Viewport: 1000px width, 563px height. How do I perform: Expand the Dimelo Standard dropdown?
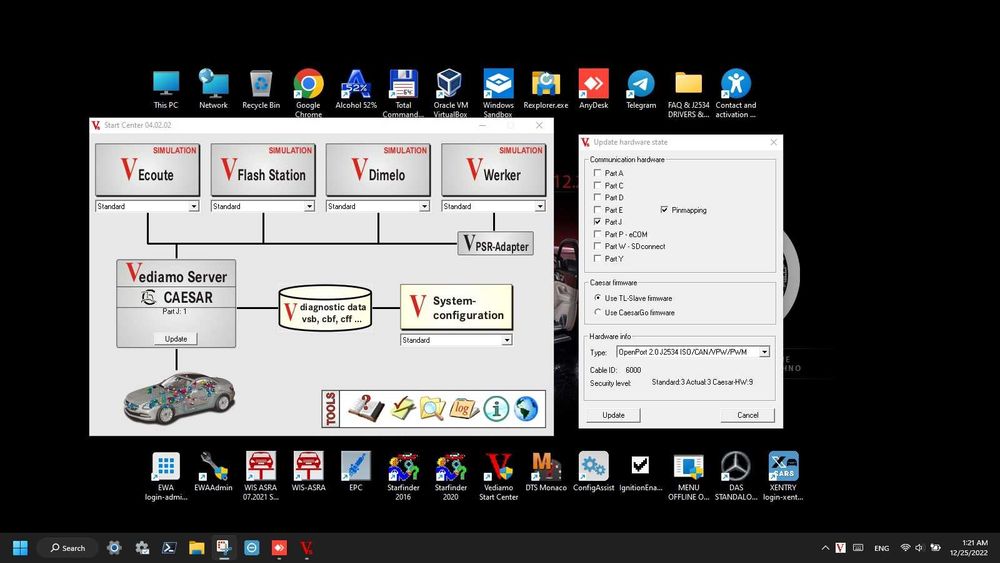[424, 207]
